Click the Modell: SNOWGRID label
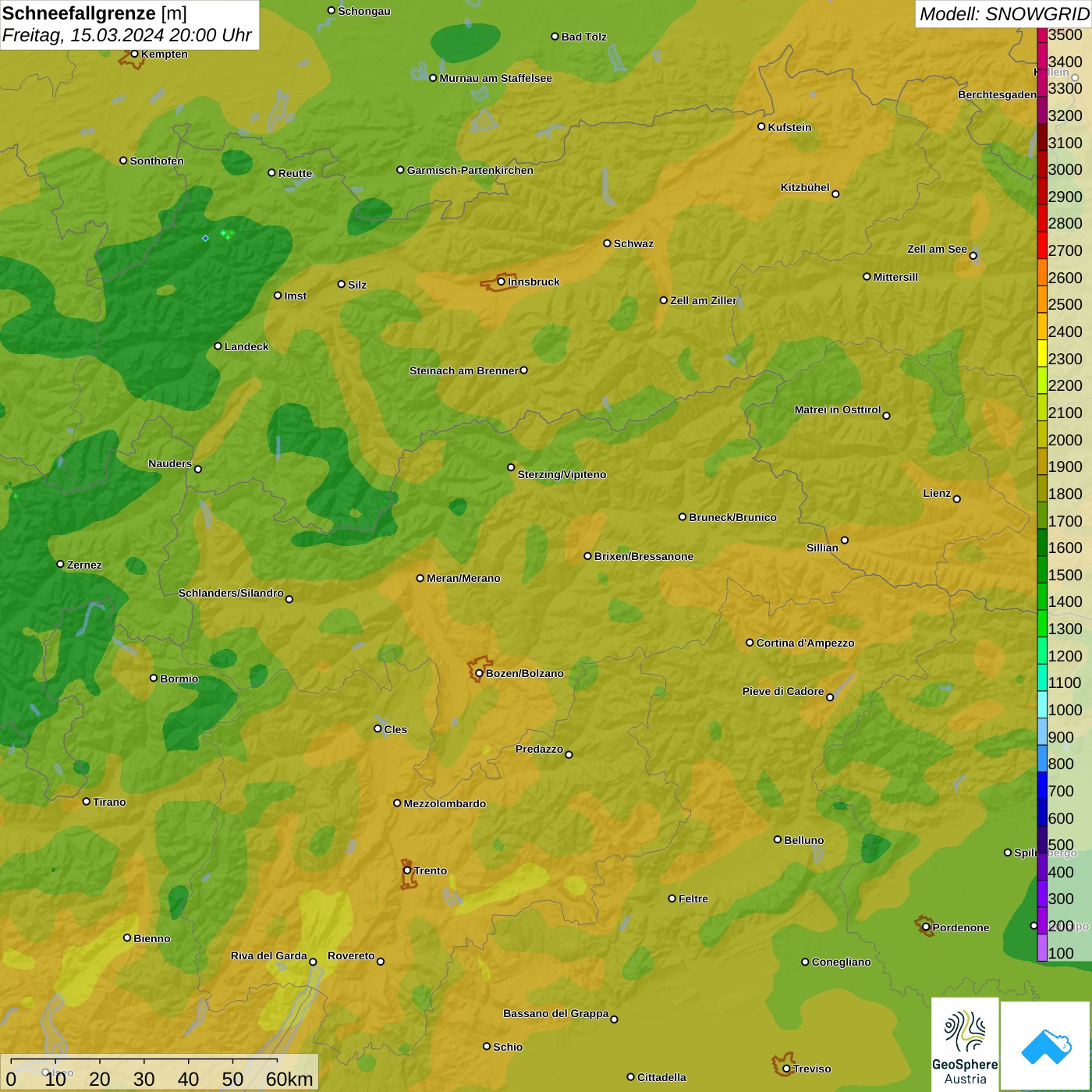This screenshot has height=1092, width=1092. [1004, 14]
